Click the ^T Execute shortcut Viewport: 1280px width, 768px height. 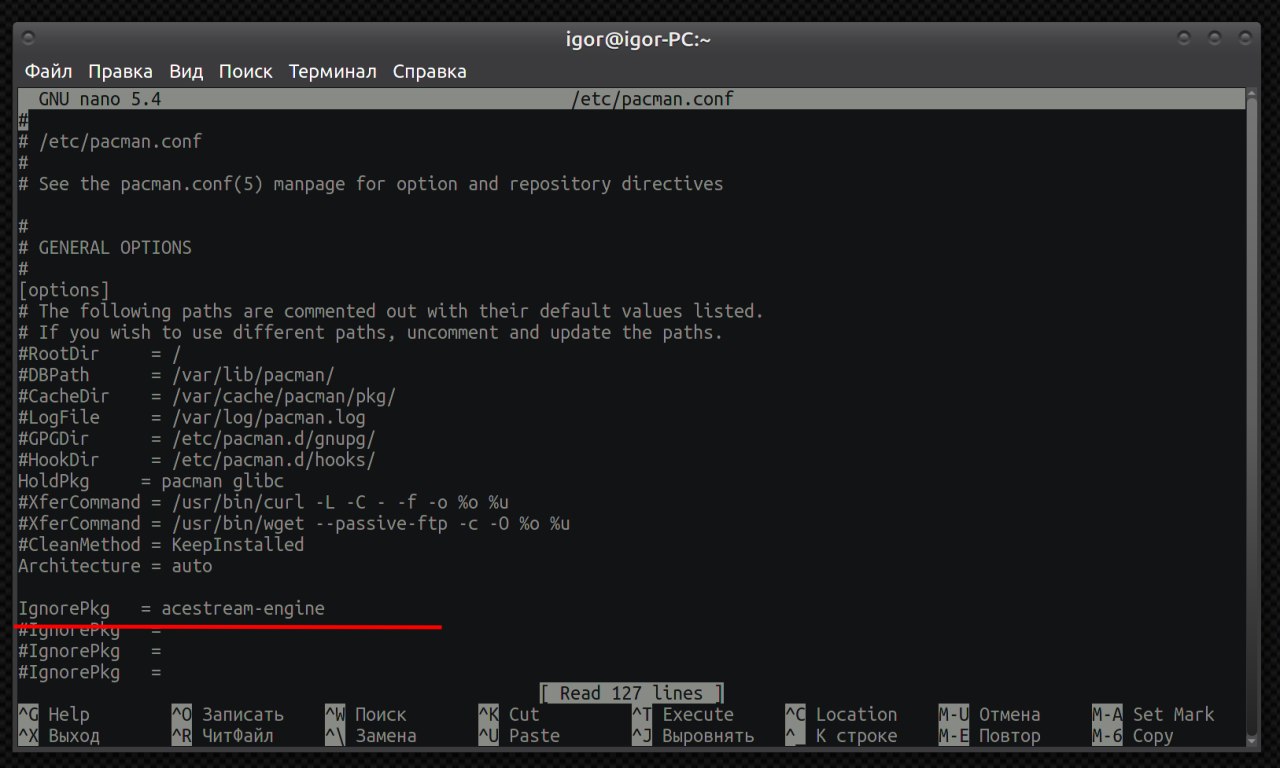coord(683,714)
